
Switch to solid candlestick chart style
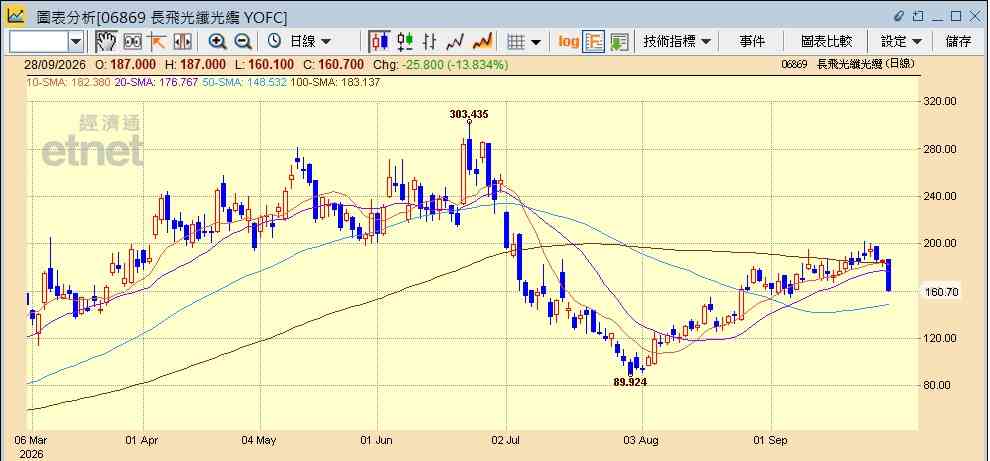point(379,42)
